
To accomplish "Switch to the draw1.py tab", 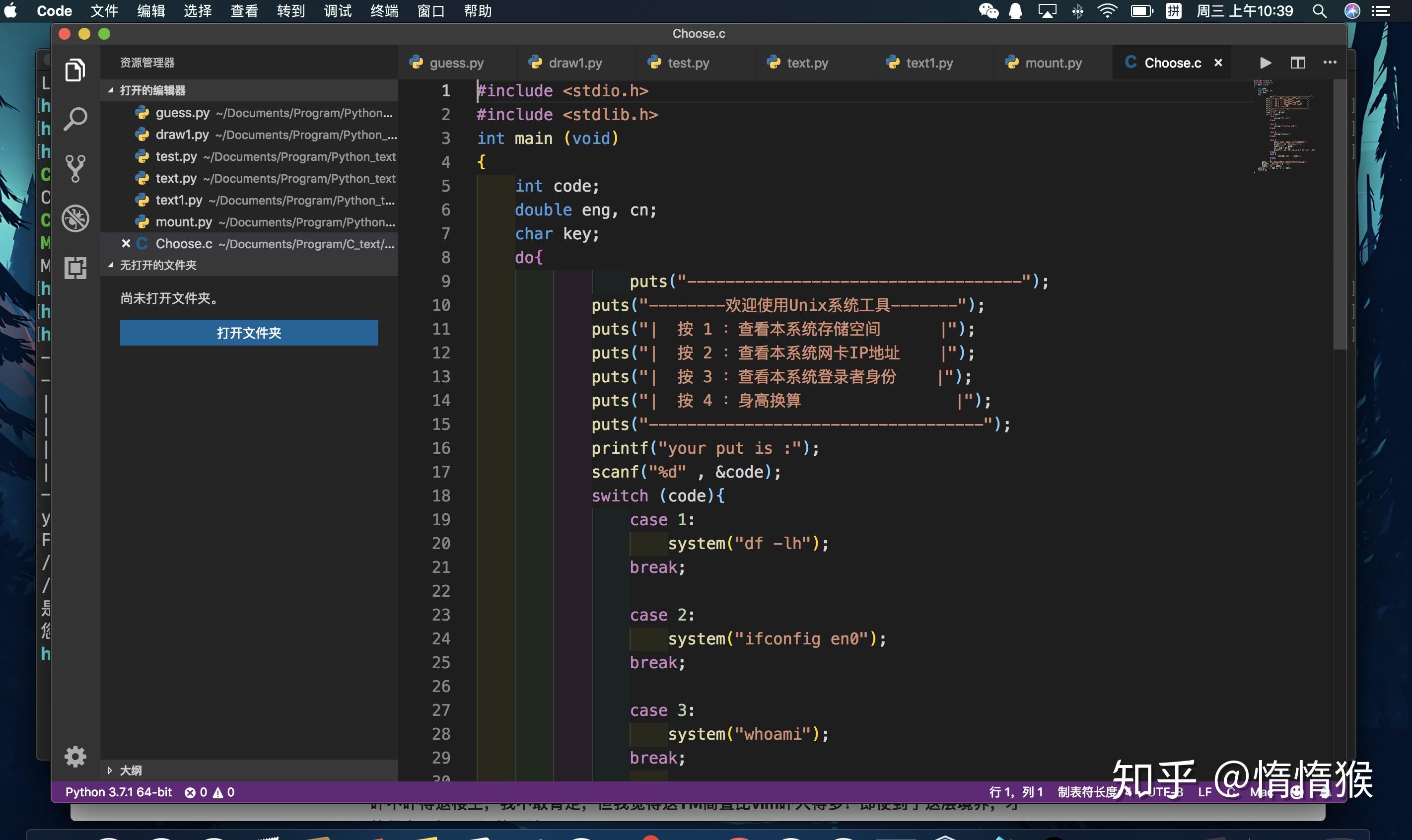I will [574, 63].
